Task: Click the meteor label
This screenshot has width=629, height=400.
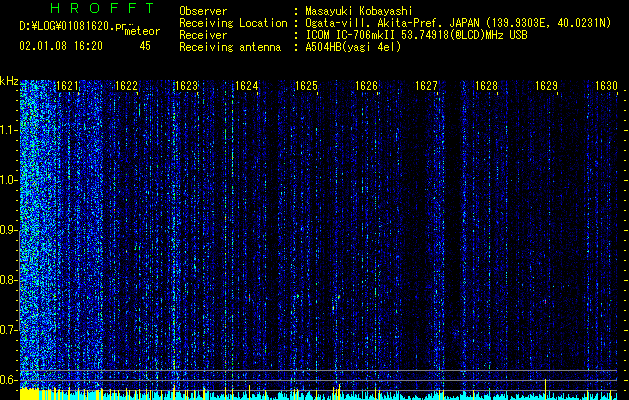Action: (x=142, y=31)
